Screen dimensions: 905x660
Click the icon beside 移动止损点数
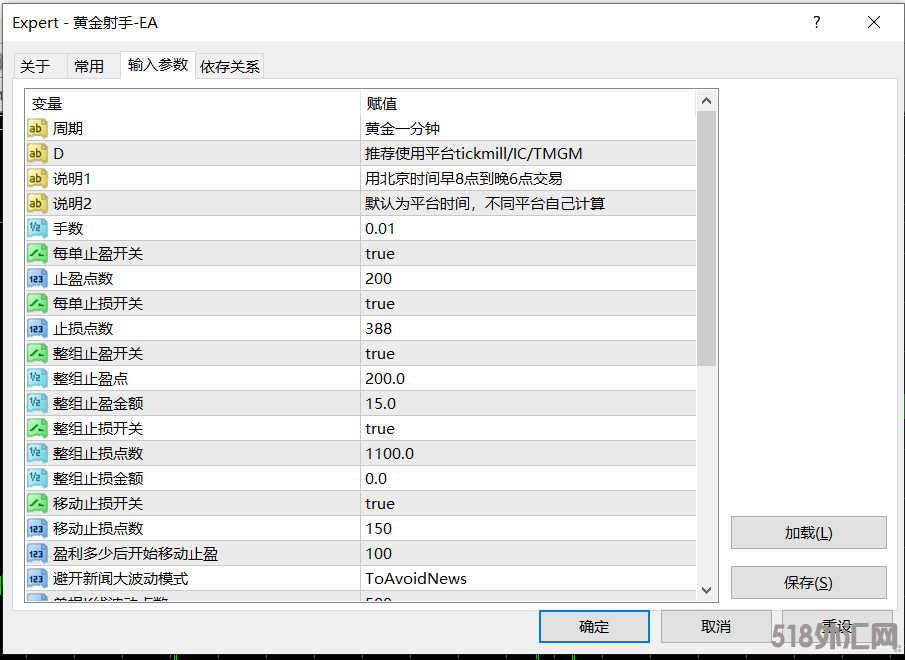point(37,528)
